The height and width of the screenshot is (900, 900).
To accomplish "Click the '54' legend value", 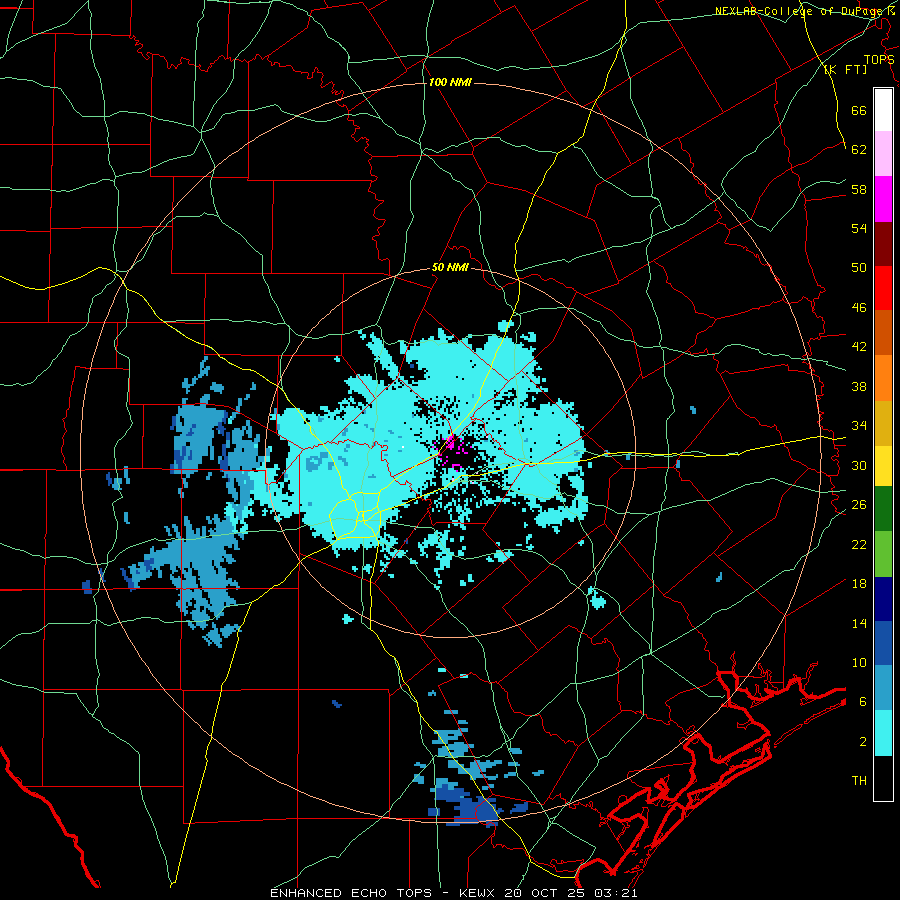I will [x=859, y=228].
